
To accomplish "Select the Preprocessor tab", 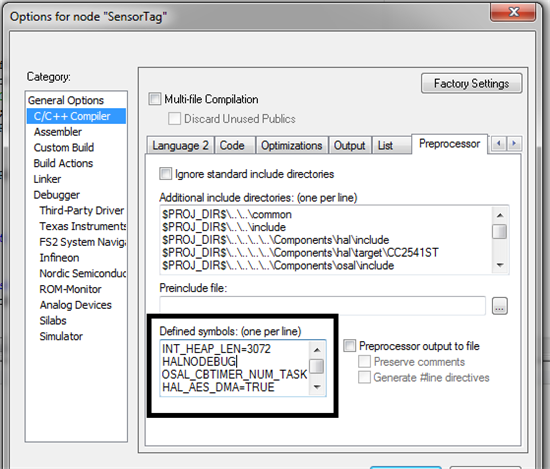I will [449, 143].
